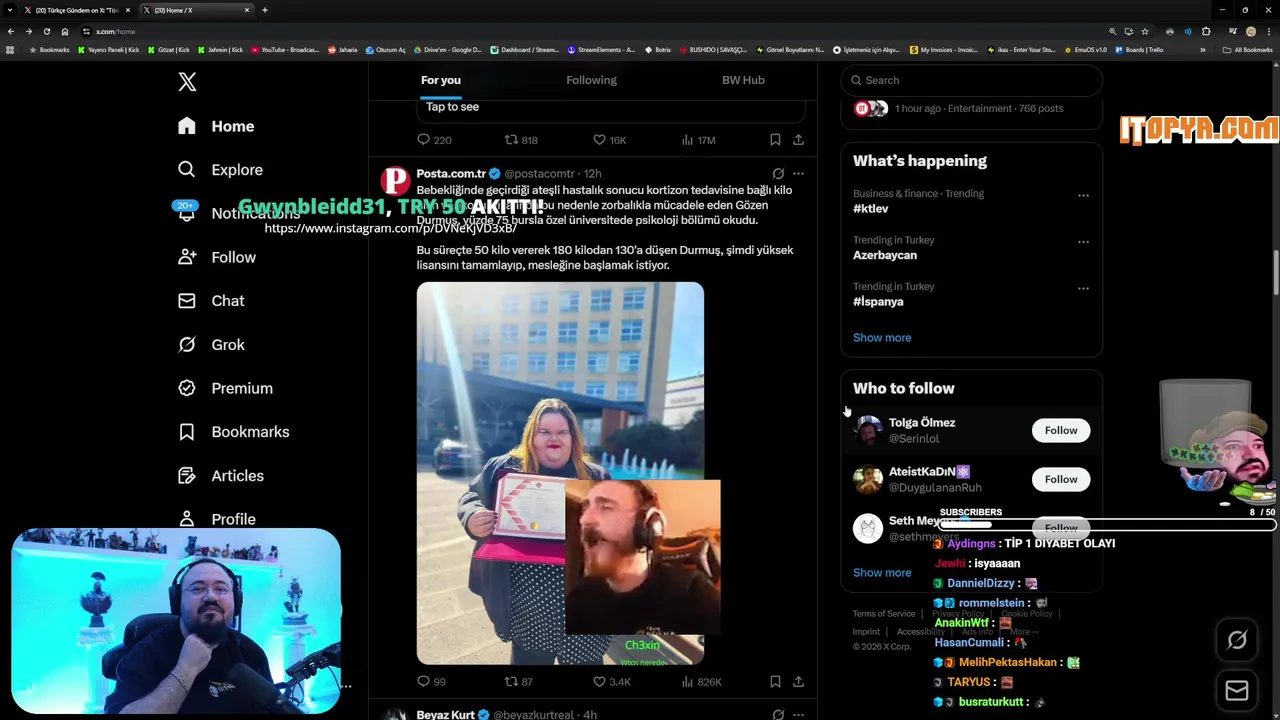Show more under Who to follow

tap(882, 573)
